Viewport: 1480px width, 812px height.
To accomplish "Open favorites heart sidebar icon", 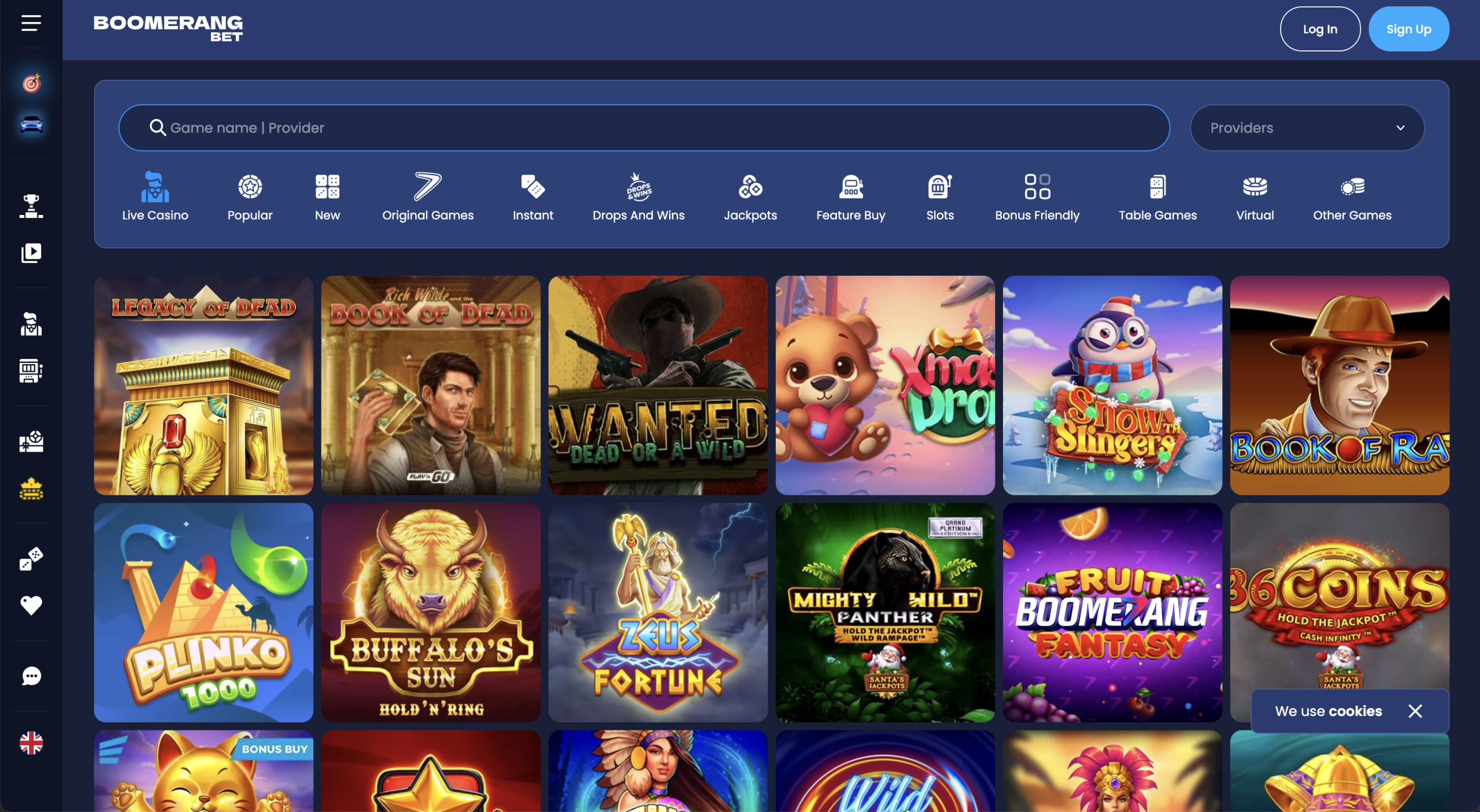I will pyautogui.click(x=31, y=605).
